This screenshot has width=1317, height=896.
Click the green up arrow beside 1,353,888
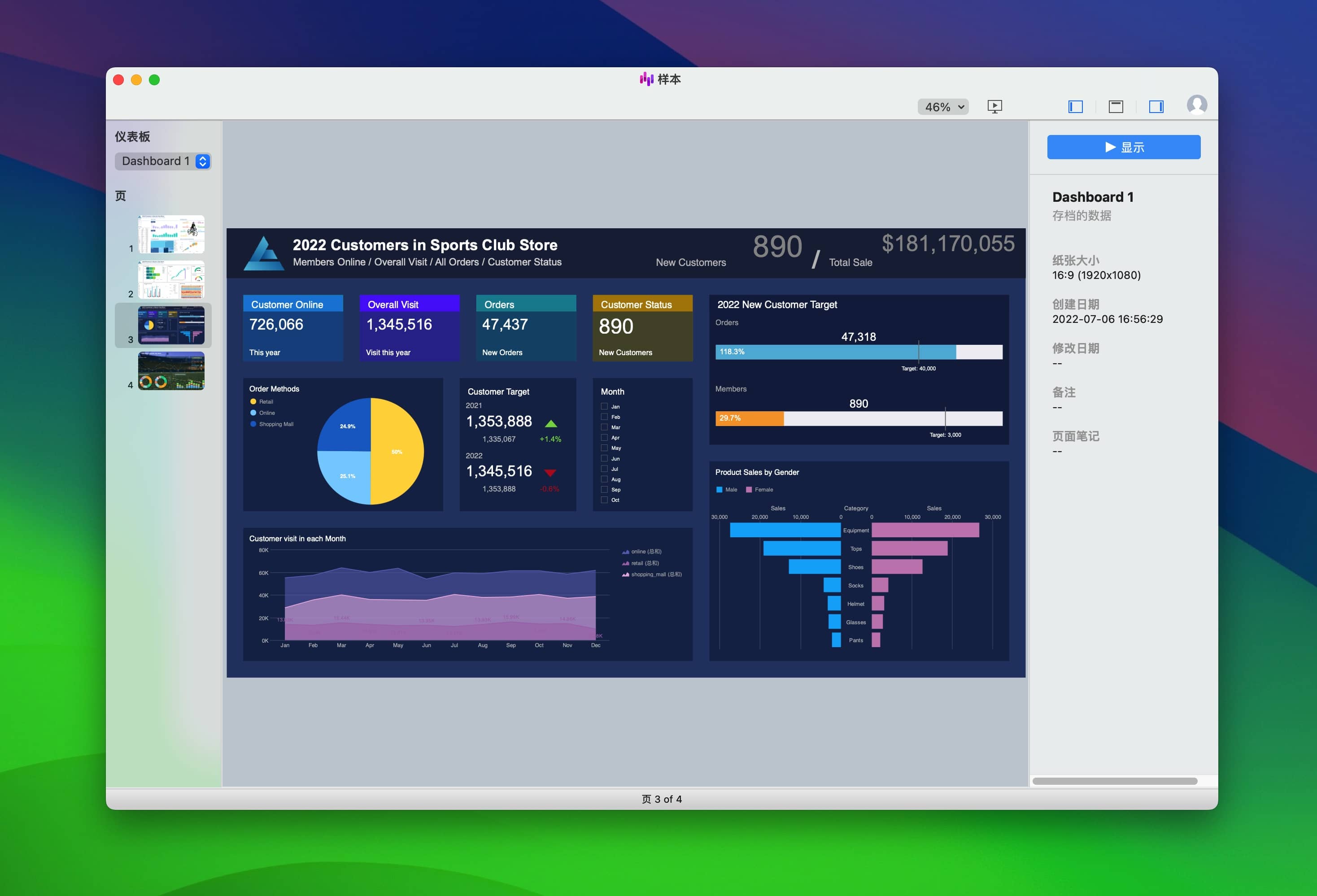pos(551,423)
